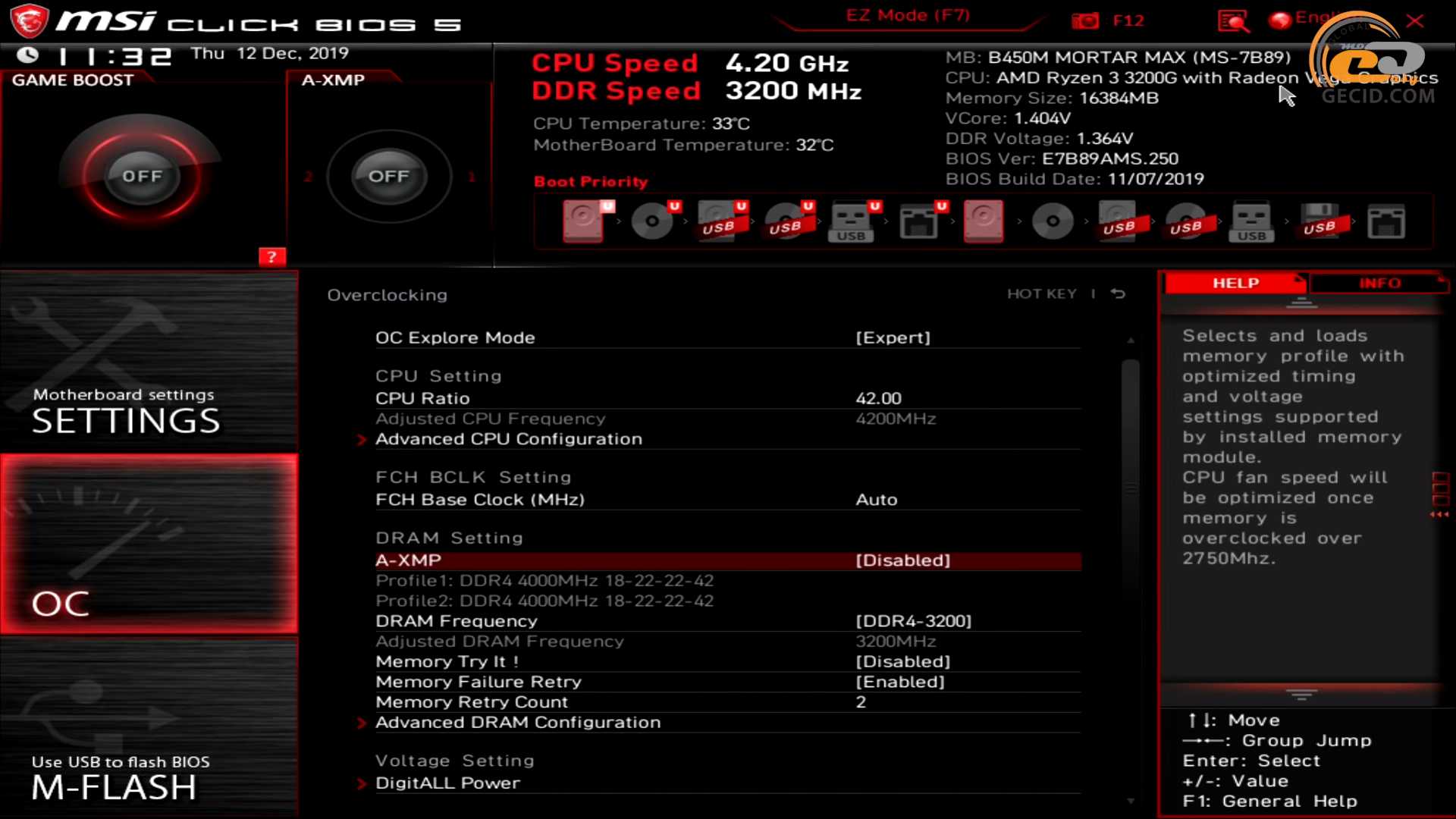The height and width of the screenshot is (819, 1456).
Task: Click the date Thu 12 Dec, 2019
Action: tap(269, 53)
